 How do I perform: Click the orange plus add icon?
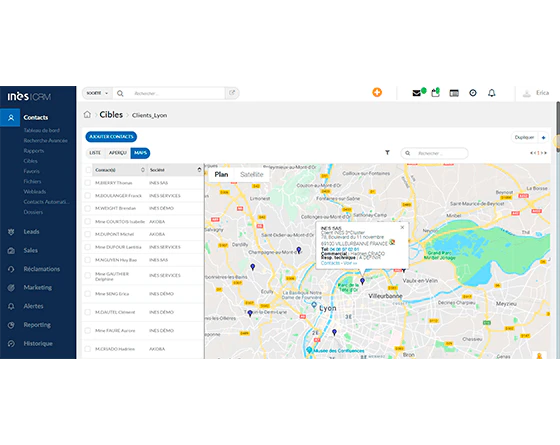(377, 92)
